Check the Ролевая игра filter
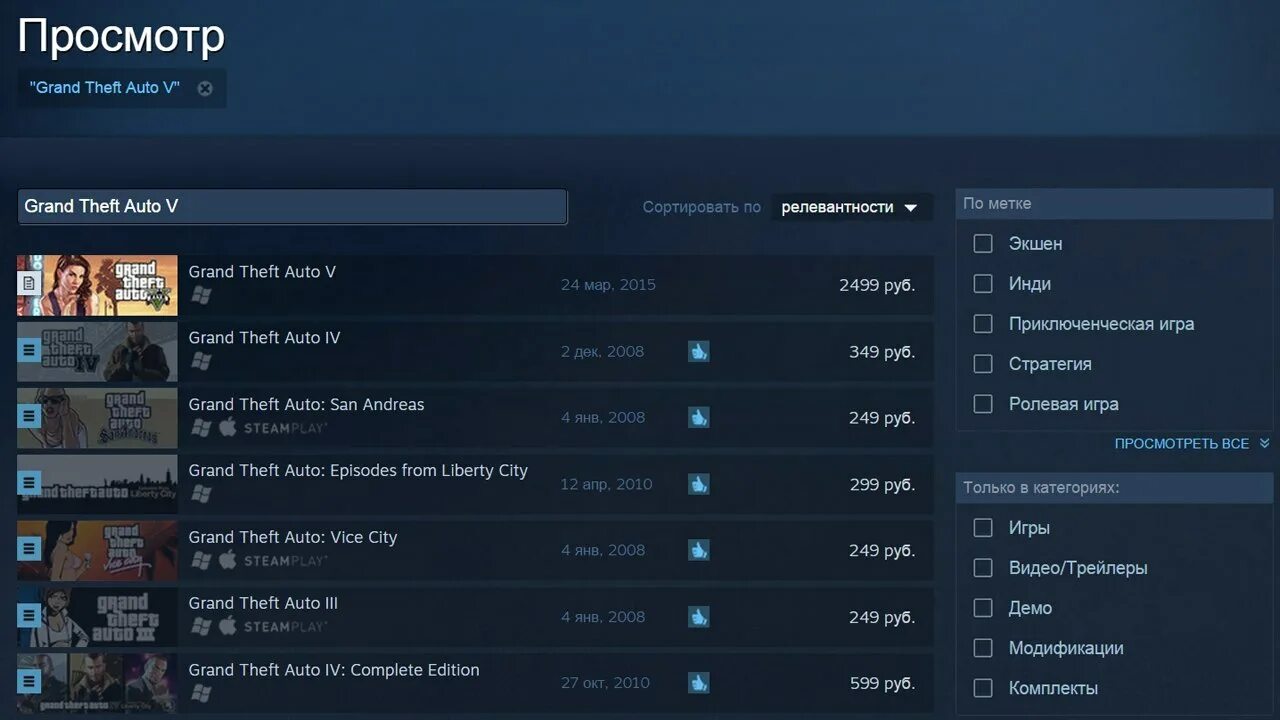Viewport: 1280px width, 720px height. click(983, 403)
